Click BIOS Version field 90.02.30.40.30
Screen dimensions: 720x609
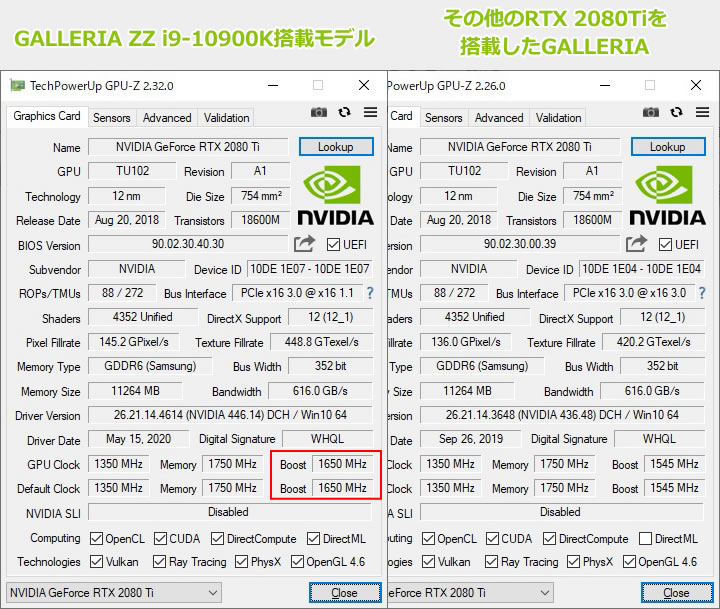point(188,244)
